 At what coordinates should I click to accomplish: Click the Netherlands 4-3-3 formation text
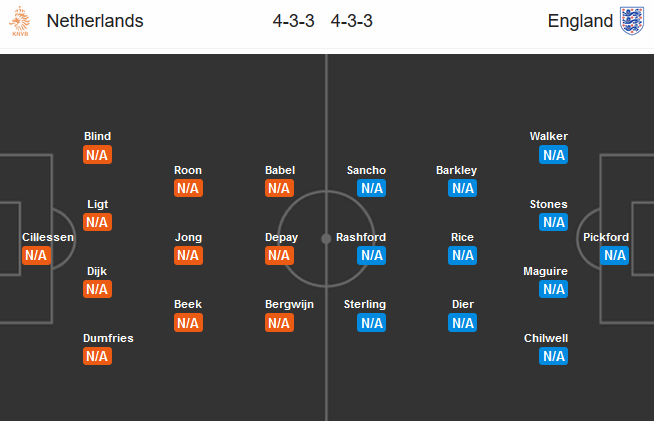click(x=293, y=21)
